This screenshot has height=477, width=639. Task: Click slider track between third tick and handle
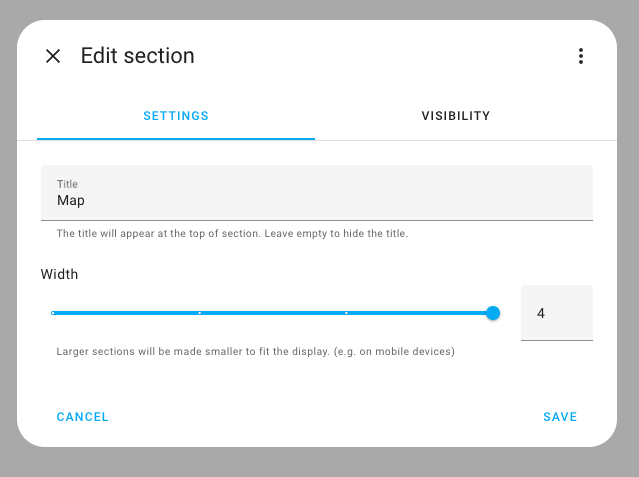click(x=418, y=313)
